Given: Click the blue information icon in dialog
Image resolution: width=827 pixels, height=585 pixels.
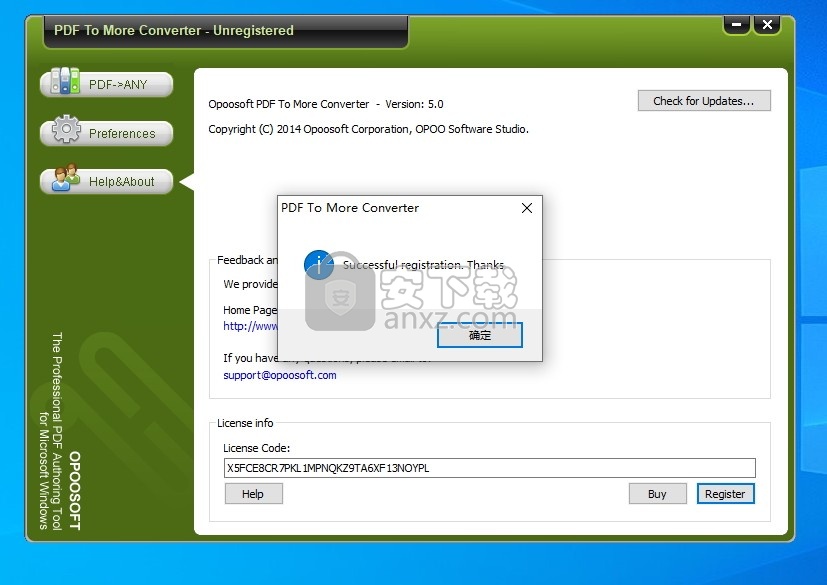Looking at the screenshot, I should tap(319, 265).
